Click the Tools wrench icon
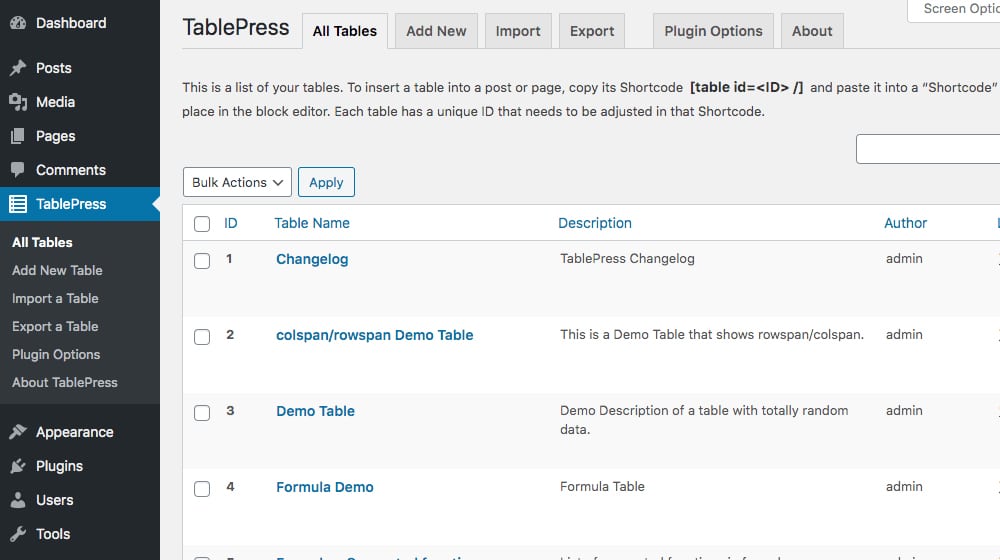This screenshot has height=560, width=1000. point(18,534)
